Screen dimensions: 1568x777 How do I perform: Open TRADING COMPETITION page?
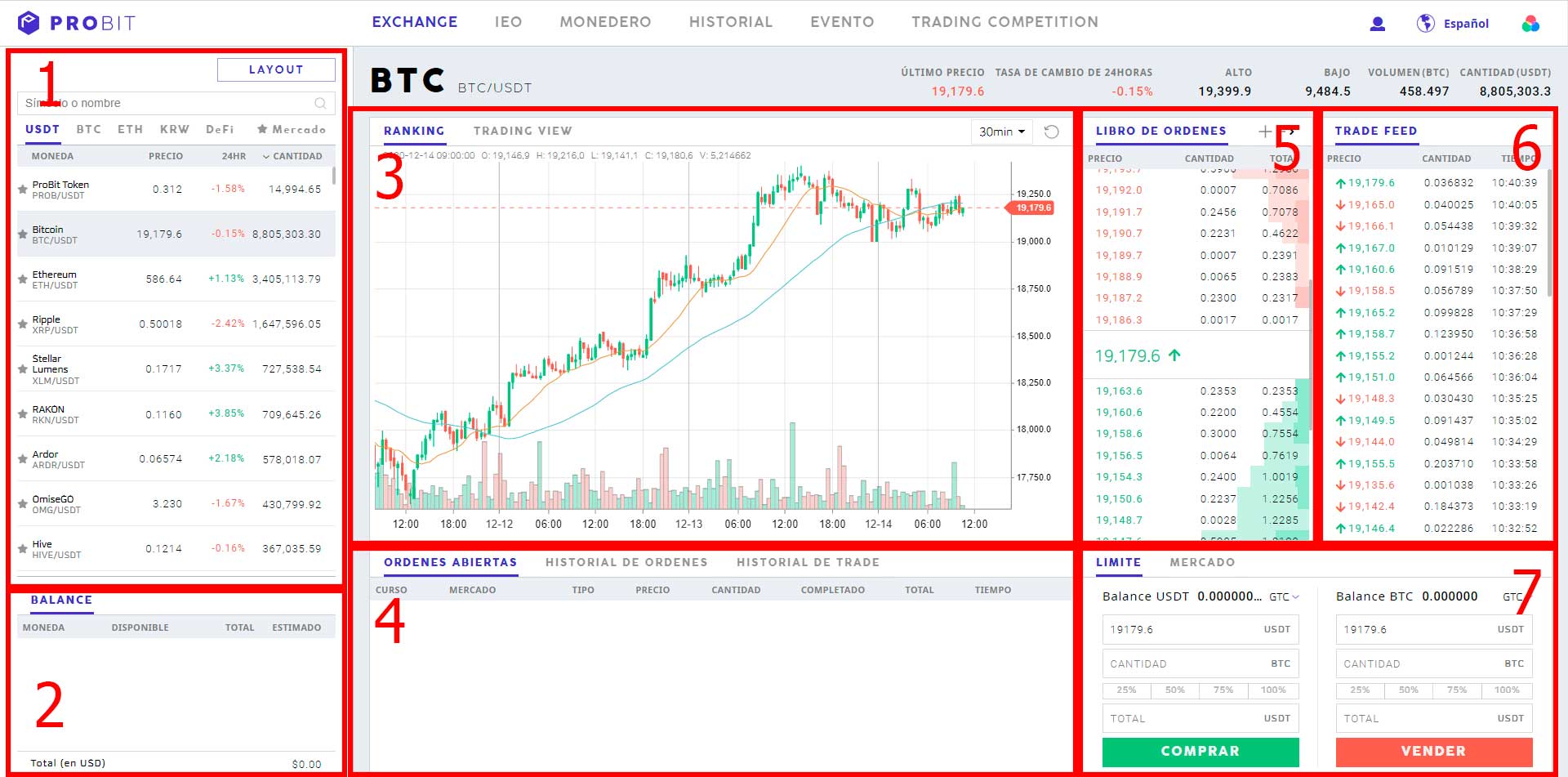click(x=1005, y=22)
